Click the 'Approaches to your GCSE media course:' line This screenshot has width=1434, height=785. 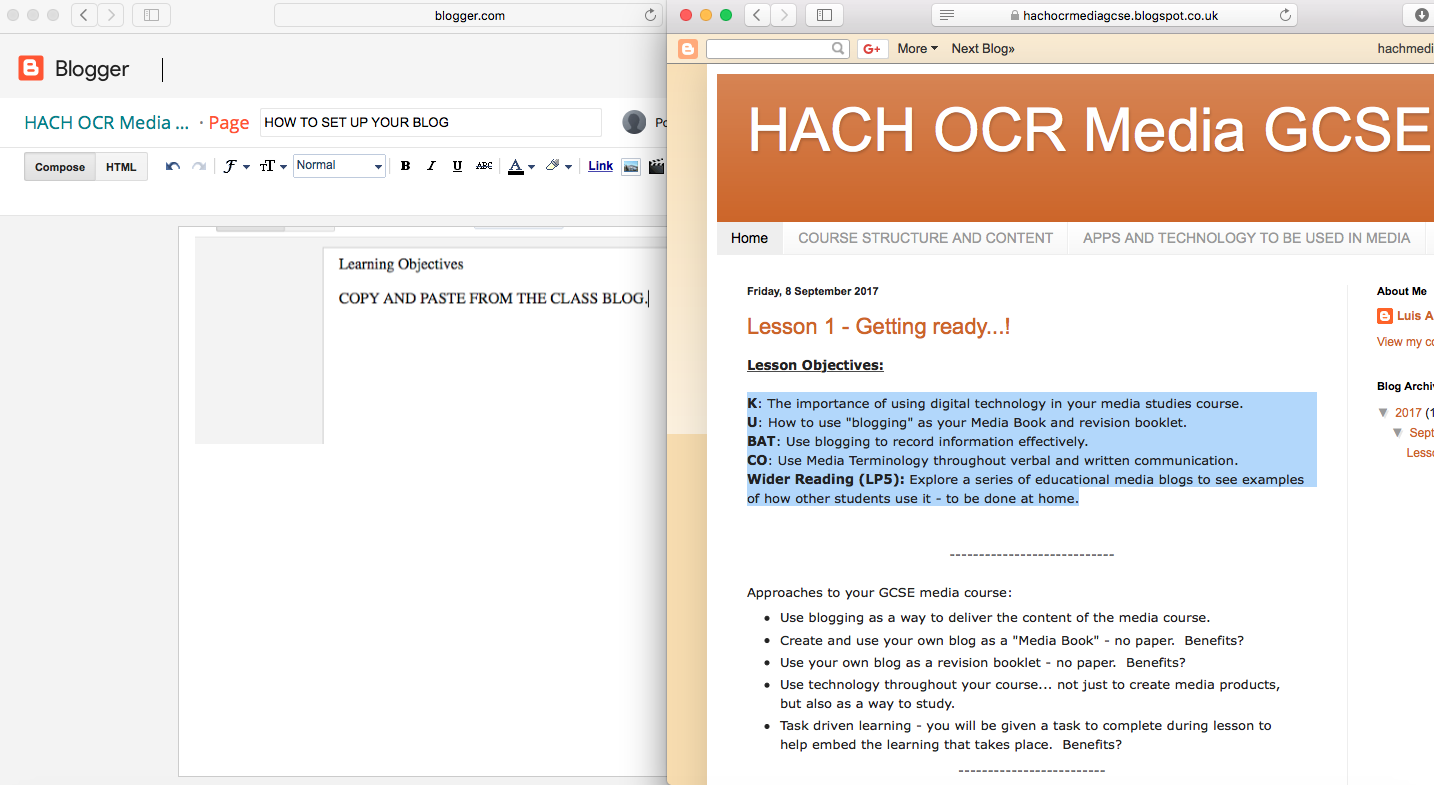879,593
